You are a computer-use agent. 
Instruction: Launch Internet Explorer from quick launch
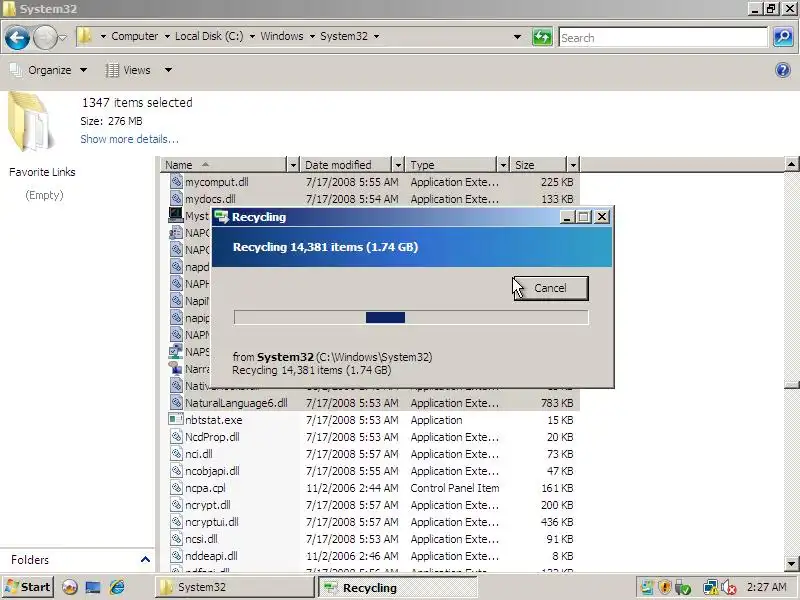coord(117,587)
